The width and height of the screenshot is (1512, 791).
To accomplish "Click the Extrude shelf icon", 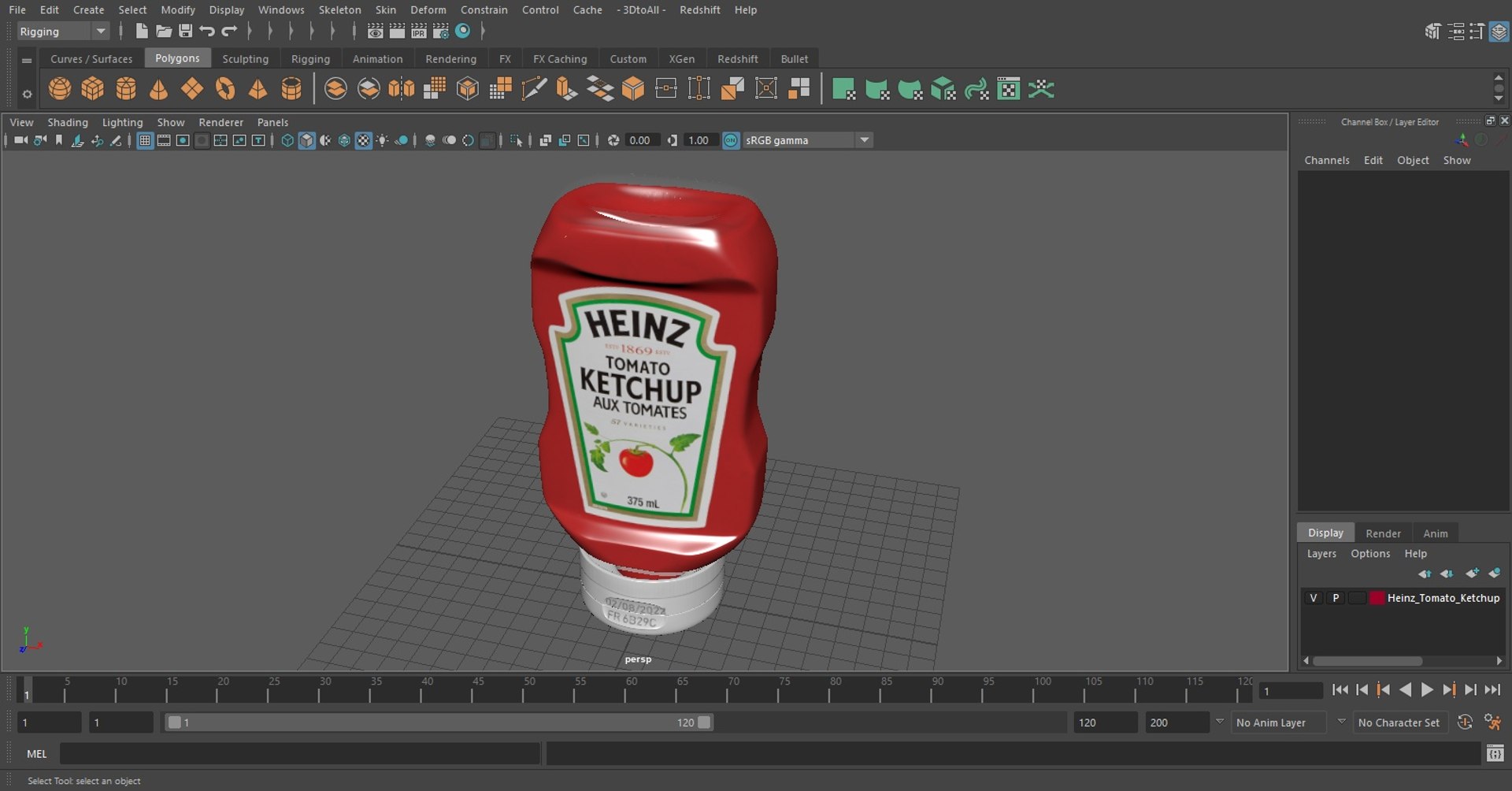I will [566, 89].
